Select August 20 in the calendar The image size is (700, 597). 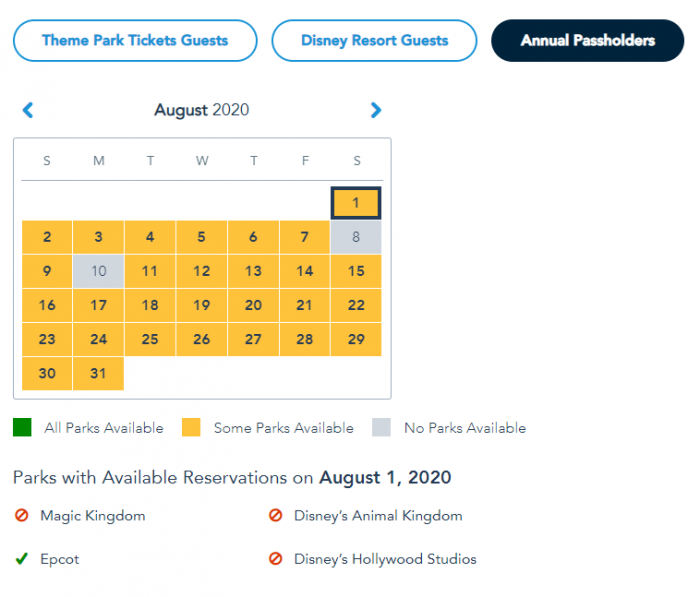pos(253,305)
